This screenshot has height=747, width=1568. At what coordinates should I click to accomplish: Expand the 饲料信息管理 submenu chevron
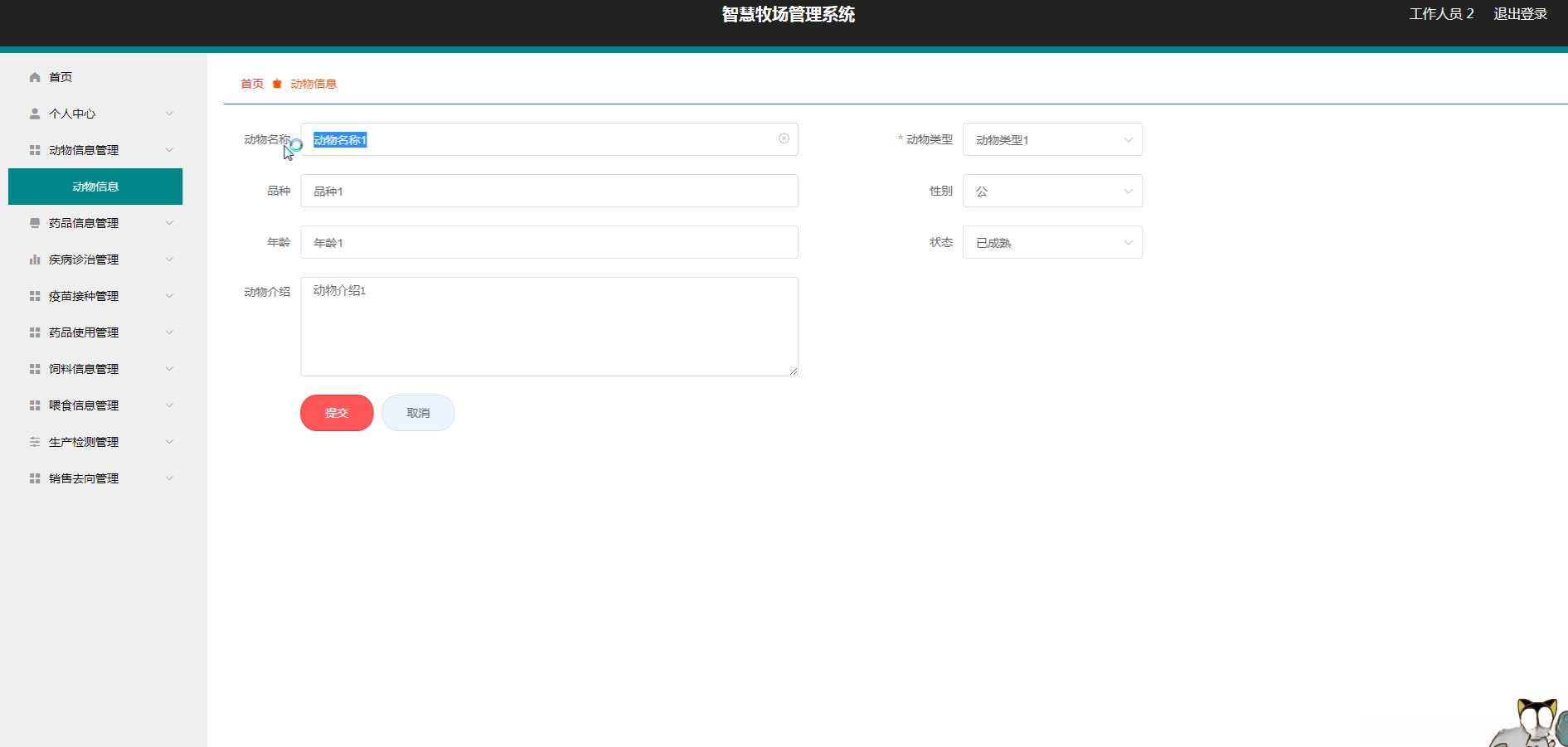pyautogui.click(x=169, y=369)
